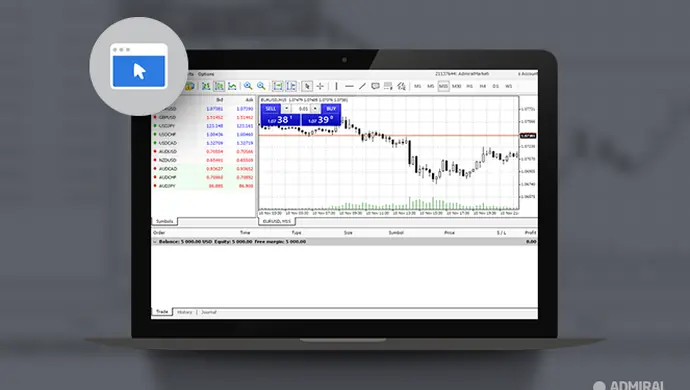Pick the text comment bubble tool
This screenshot has width=690, height=390.
pyautogui.click(x=375, y=86)
